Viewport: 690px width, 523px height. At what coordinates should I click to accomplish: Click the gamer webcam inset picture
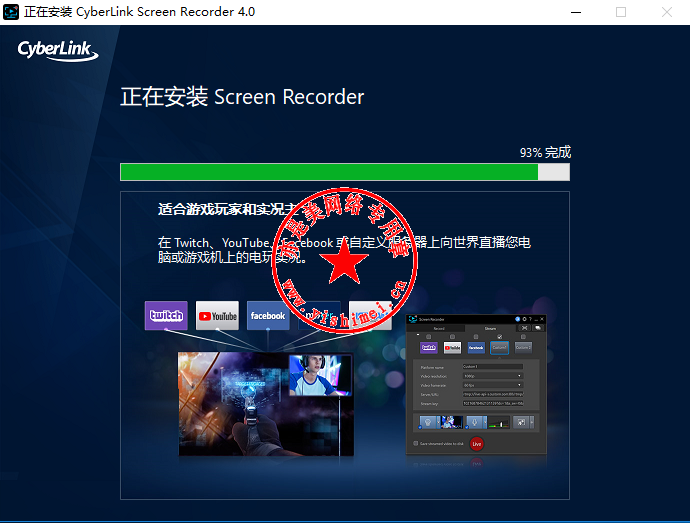(x=320, y=375)
